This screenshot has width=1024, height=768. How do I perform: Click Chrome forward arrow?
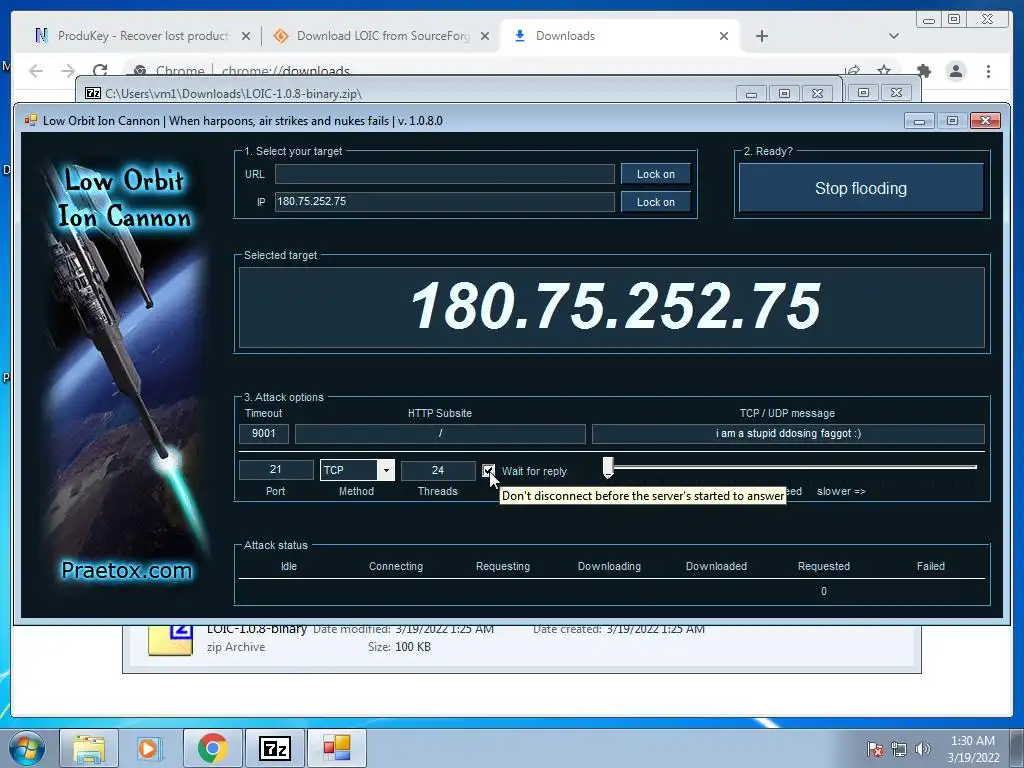pos(68,71)
